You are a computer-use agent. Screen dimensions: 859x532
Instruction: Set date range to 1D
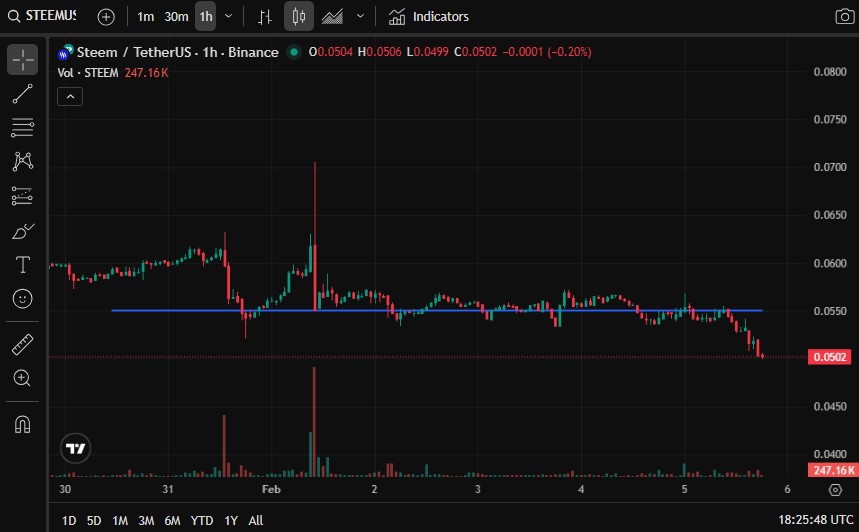pyautogui.click(x=69, y=520)
